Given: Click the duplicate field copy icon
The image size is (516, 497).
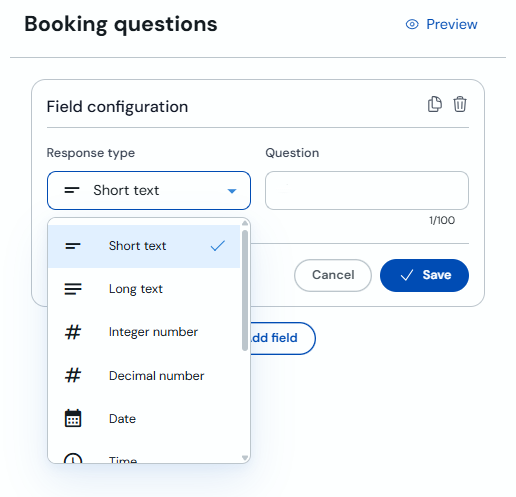Looking at the screenshot, I should pyautogui.click(x=435, y=104).
